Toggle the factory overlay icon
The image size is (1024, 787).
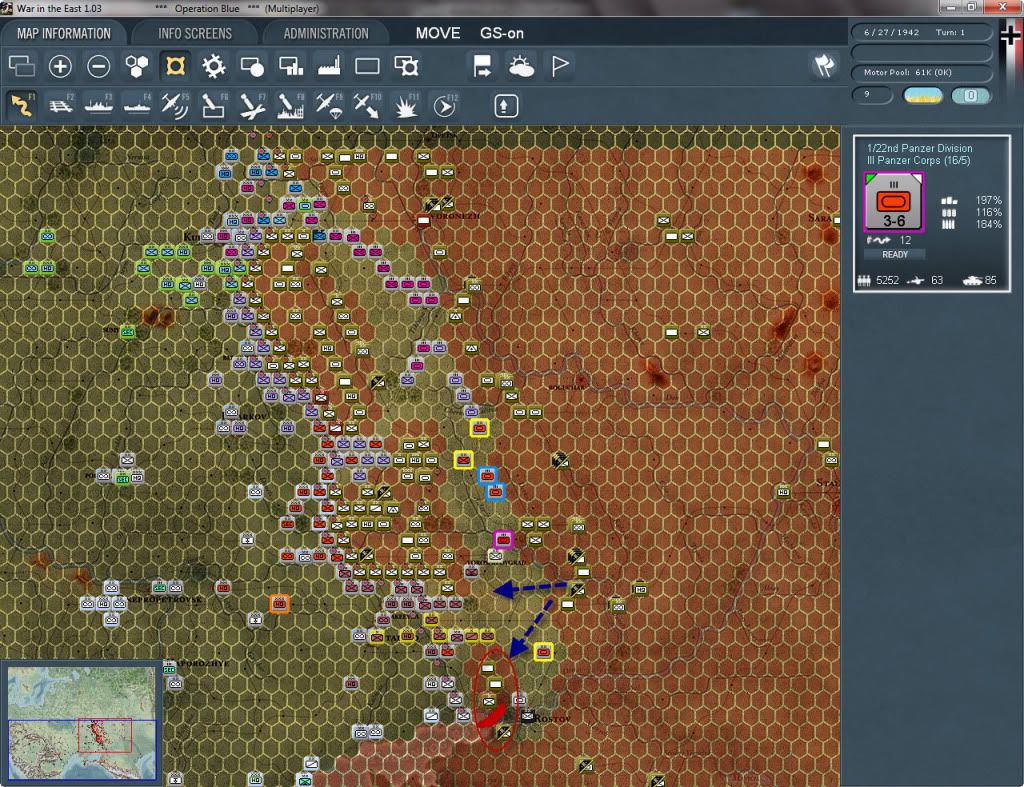click(329, 66)
